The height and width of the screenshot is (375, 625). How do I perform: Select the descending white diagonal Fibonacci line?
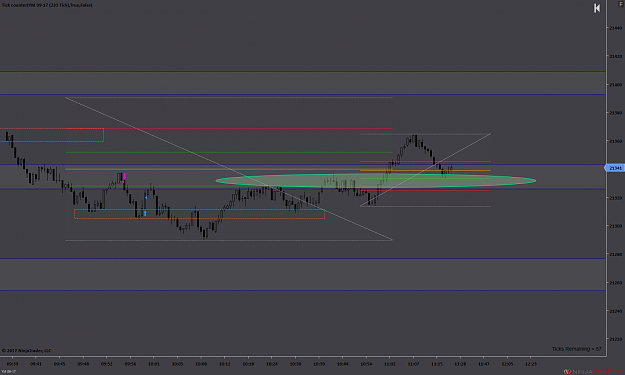click(x=229, y=169)
